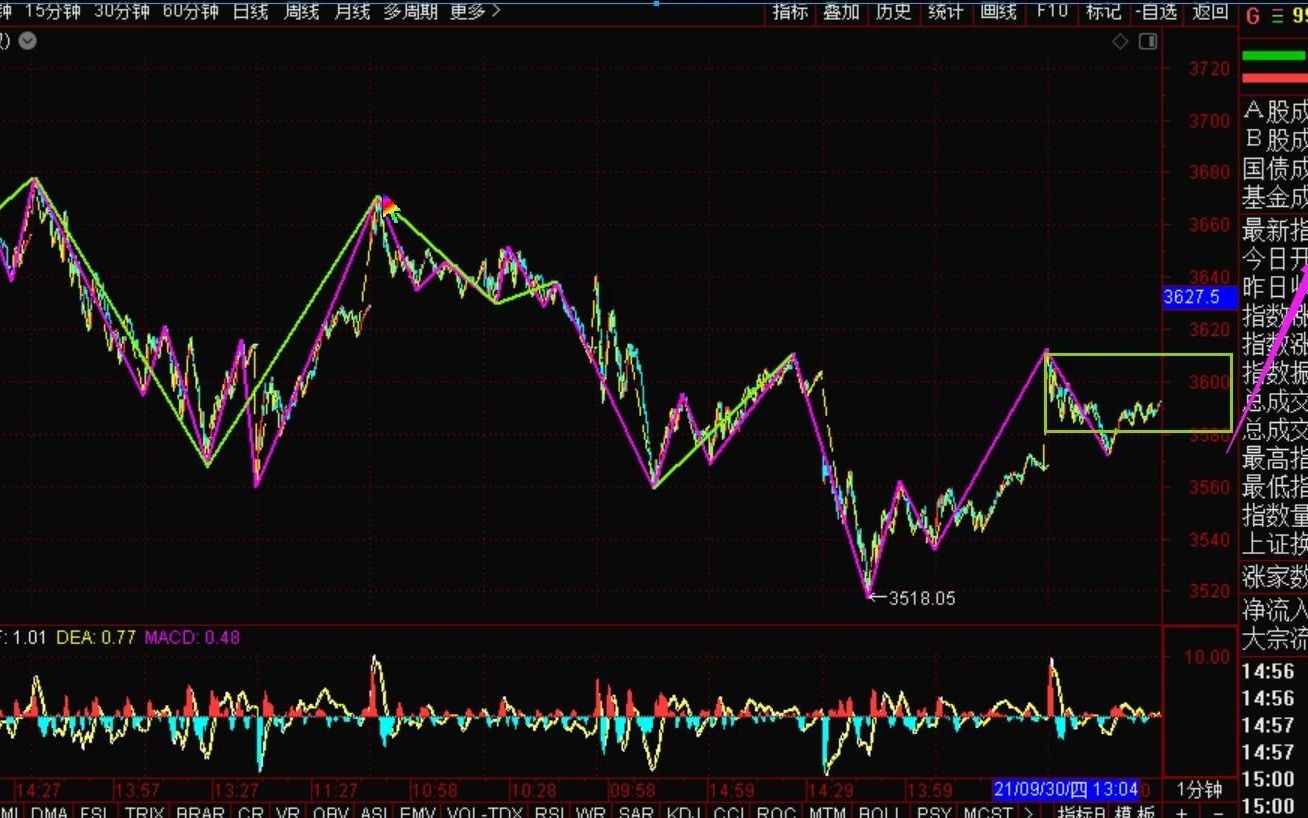Select the CCI indicator tab
Screen dimensions: 1308x818
pyautogui.click(x=730, y=813)
